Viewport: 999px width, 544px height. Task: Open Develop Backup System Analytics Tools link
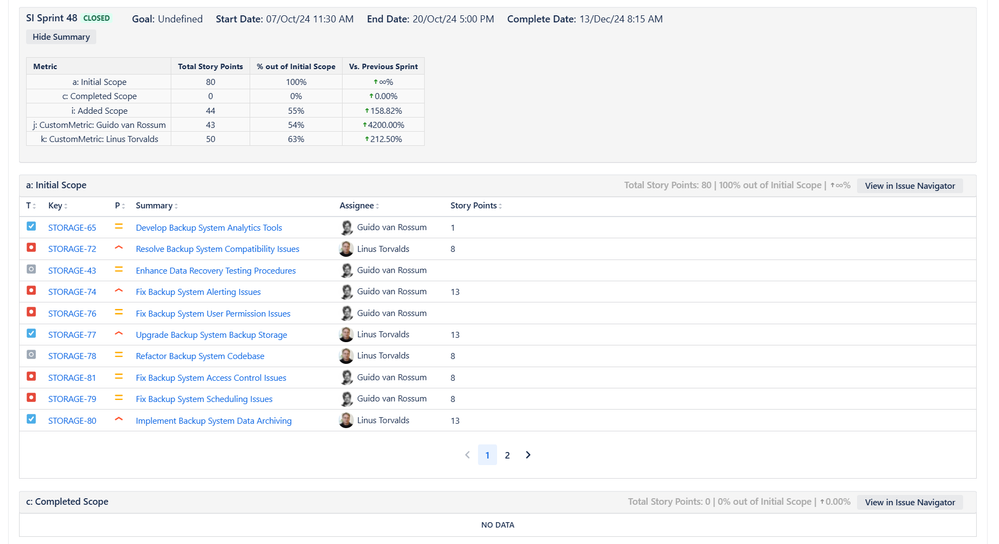(208, 227)
